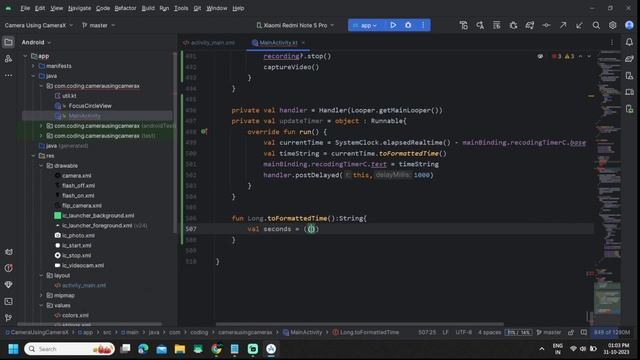
Task: Switch to activity_main.xml tab
Action: point(209,42)
